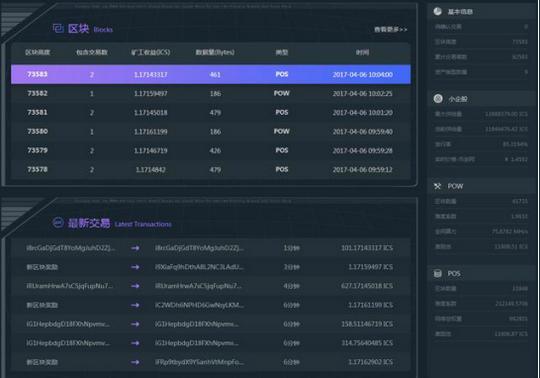Image resolution: width=540 pixels, height=378 pixels.
Task: Open recipient address lfX6aFq9hDthA8L2NC3LAdU...
Action: [199, 267]
